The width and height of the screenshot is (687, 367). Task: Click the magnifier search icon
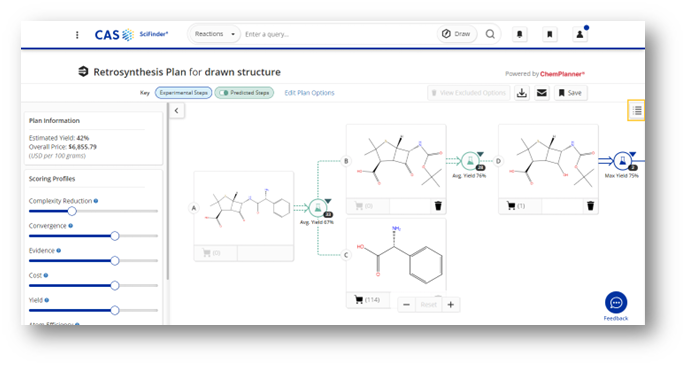[490, 34]
